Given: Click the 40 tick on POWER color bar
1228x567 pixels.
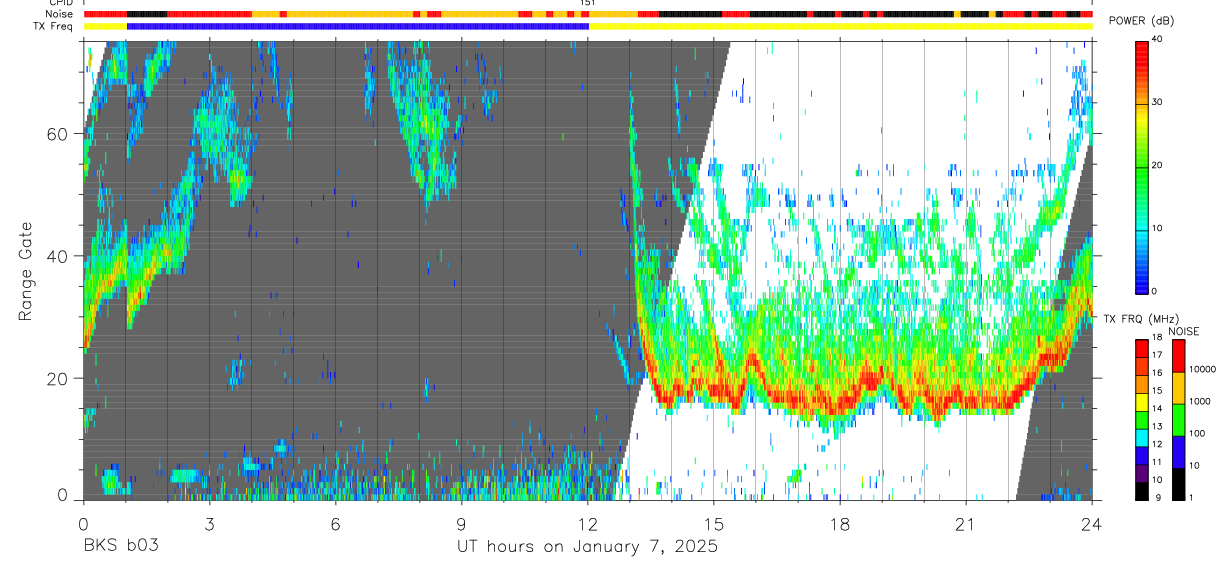Looking at the screenshot, I should [1159, 39].
